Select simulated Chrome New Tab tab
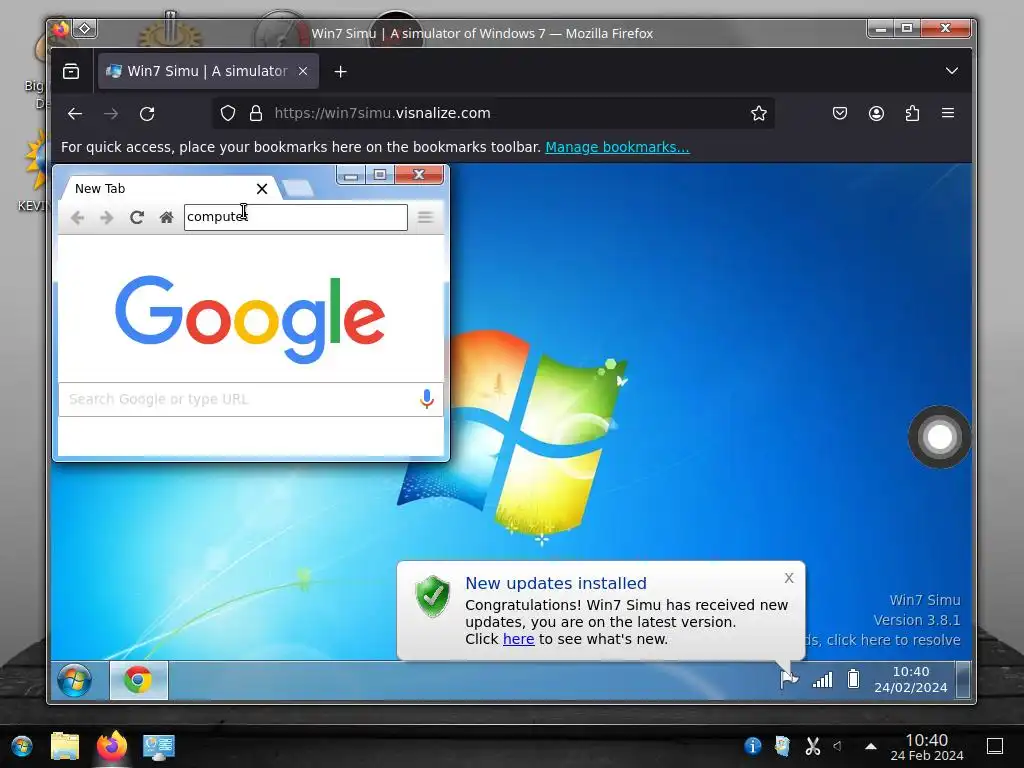Screen dimensions: 1024x768 [x=172, y=188]
